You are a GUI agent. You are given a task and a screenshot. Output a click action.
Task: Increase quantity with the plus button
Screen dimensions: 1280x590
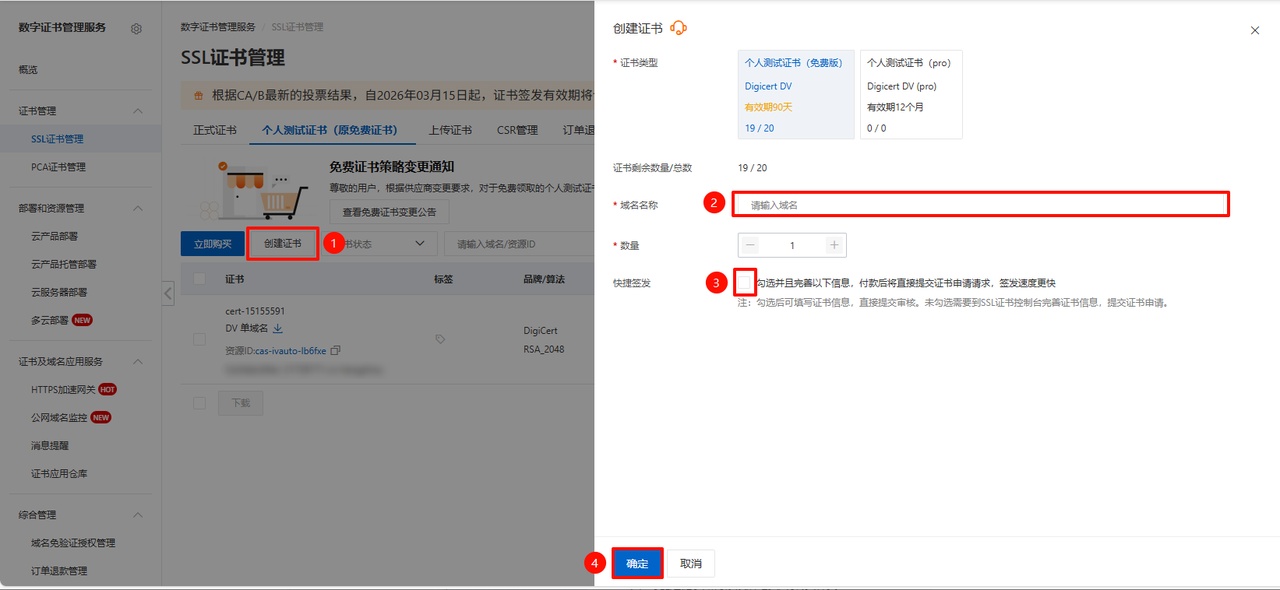(834, 245)
